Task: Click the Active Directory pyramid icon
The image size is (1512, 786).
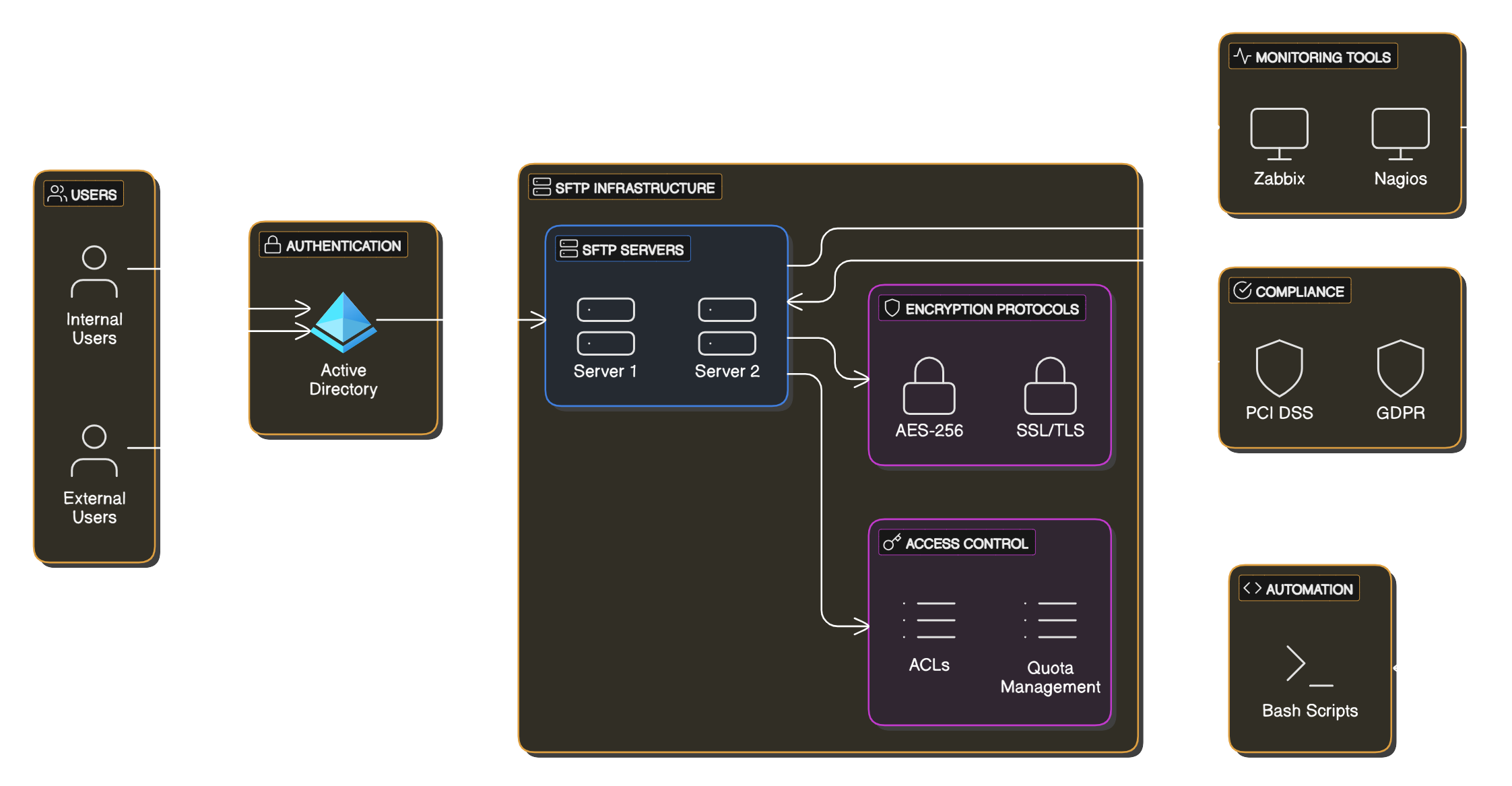Action: coord(343,322)
